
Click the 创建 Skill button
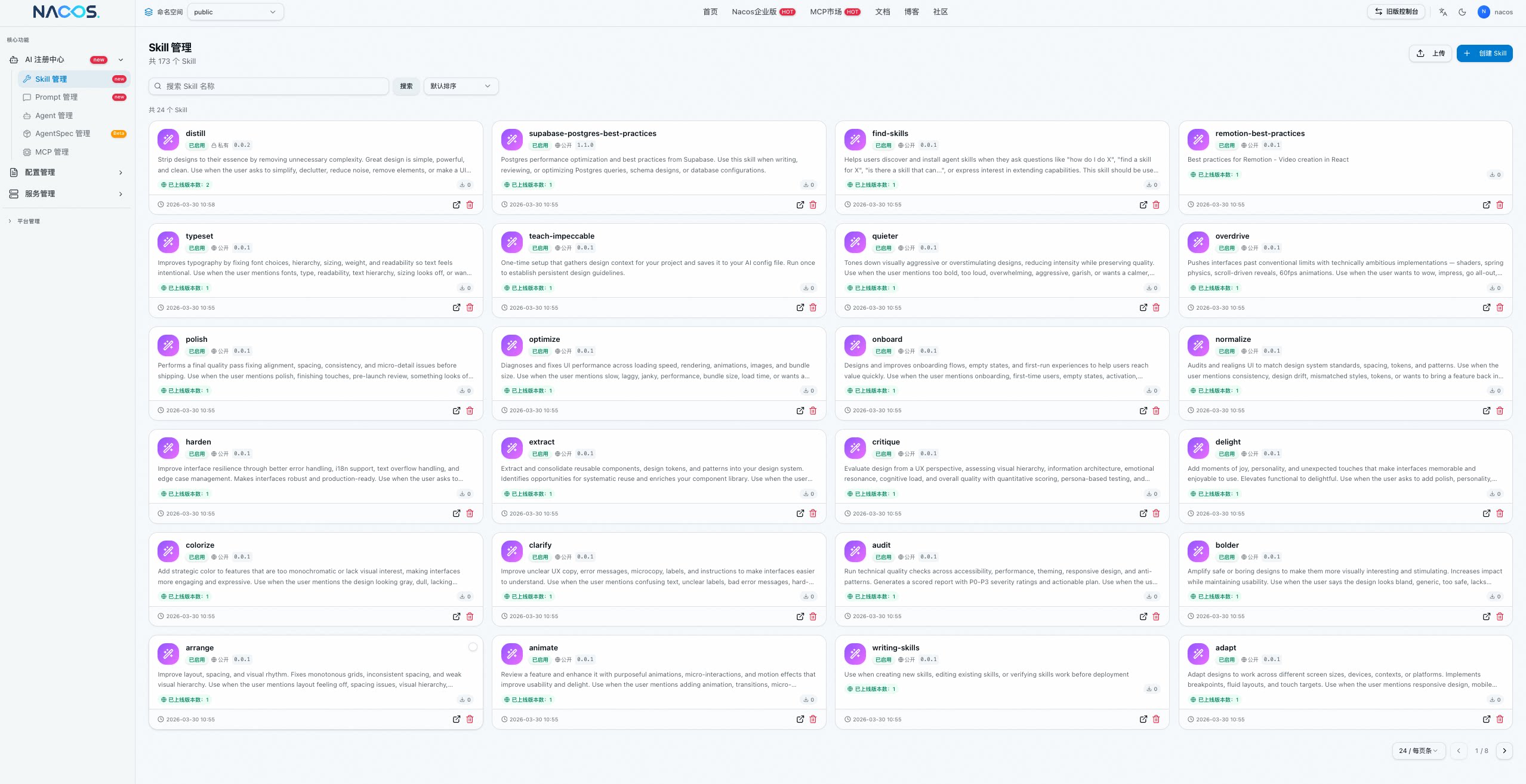pos(1484,53)
